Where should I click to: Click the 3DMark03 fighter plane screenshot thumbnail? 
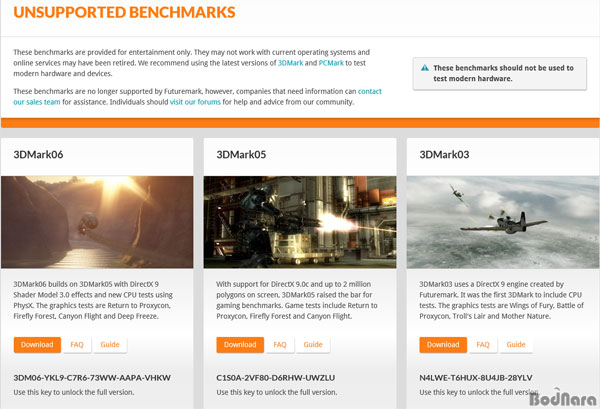503,222
